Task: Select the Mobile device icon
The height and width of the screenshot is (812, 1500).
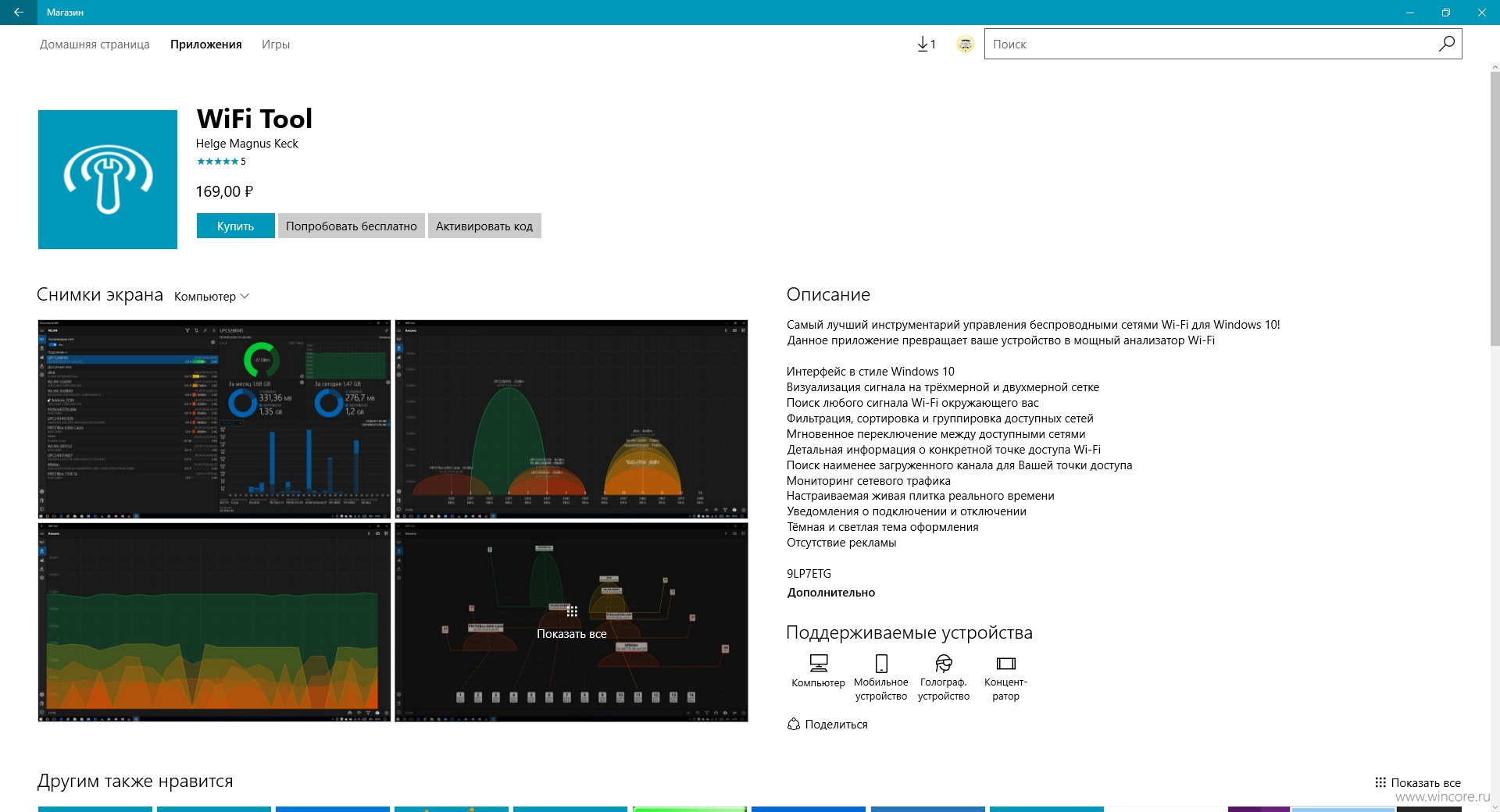Action: [x=881, y=663]
